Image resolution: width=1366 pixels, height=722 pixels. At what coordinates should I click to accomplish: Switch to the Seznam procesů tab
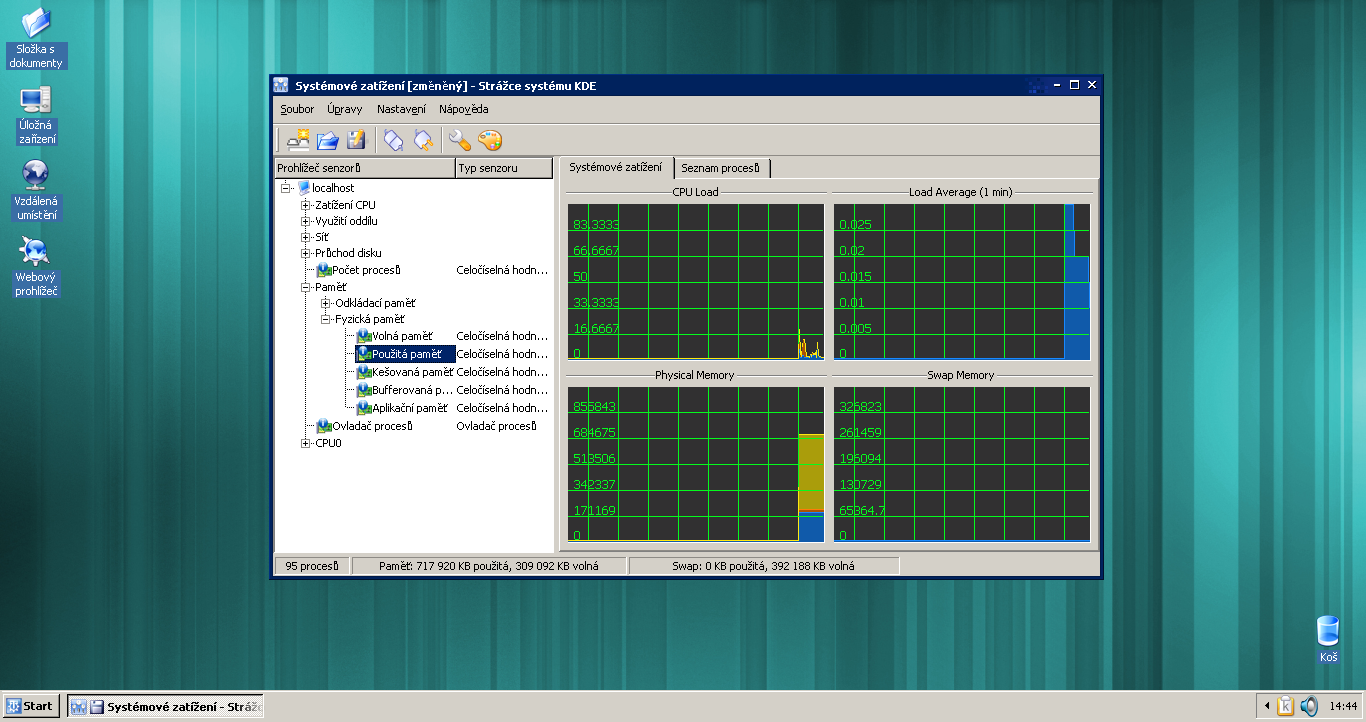(x=720, y=168)
